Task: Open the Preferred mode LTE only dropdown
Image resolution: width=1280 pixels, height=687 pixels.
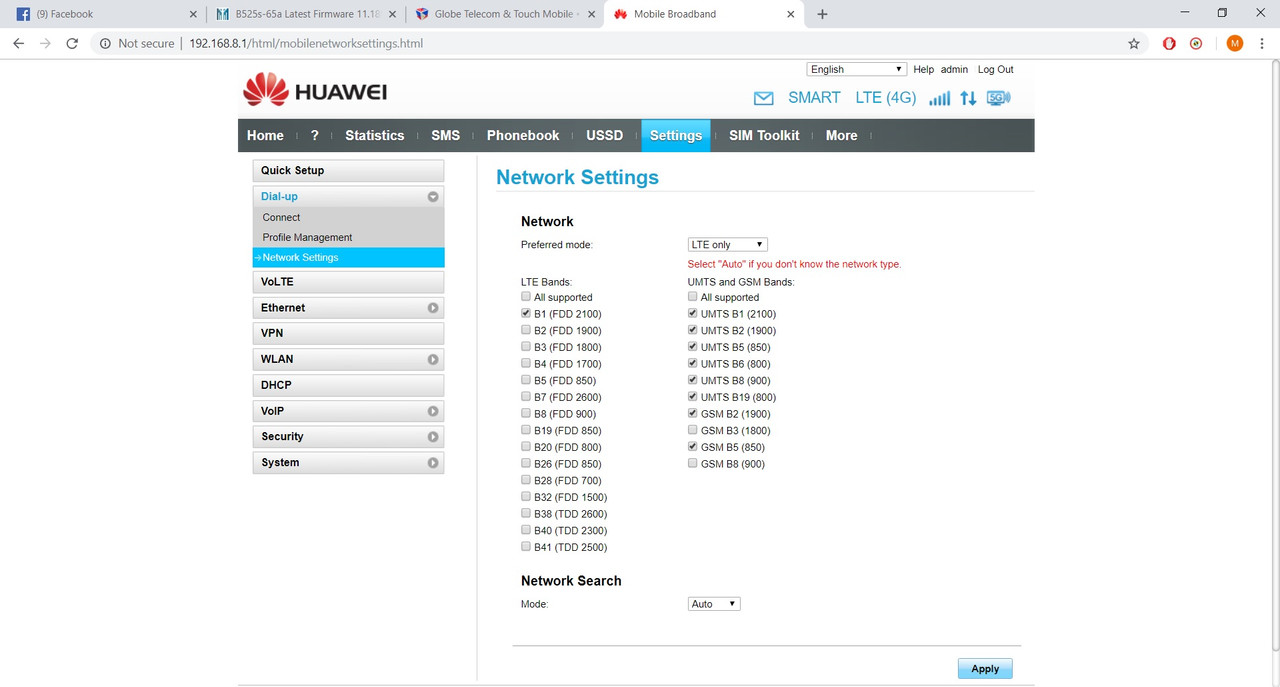Action: pos(728,245)
